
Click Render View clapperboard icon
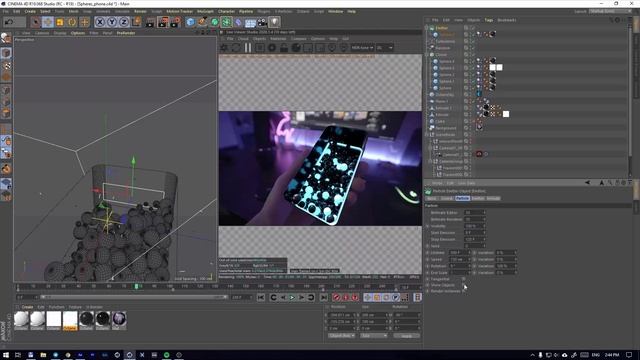click(x=150, y=22)
